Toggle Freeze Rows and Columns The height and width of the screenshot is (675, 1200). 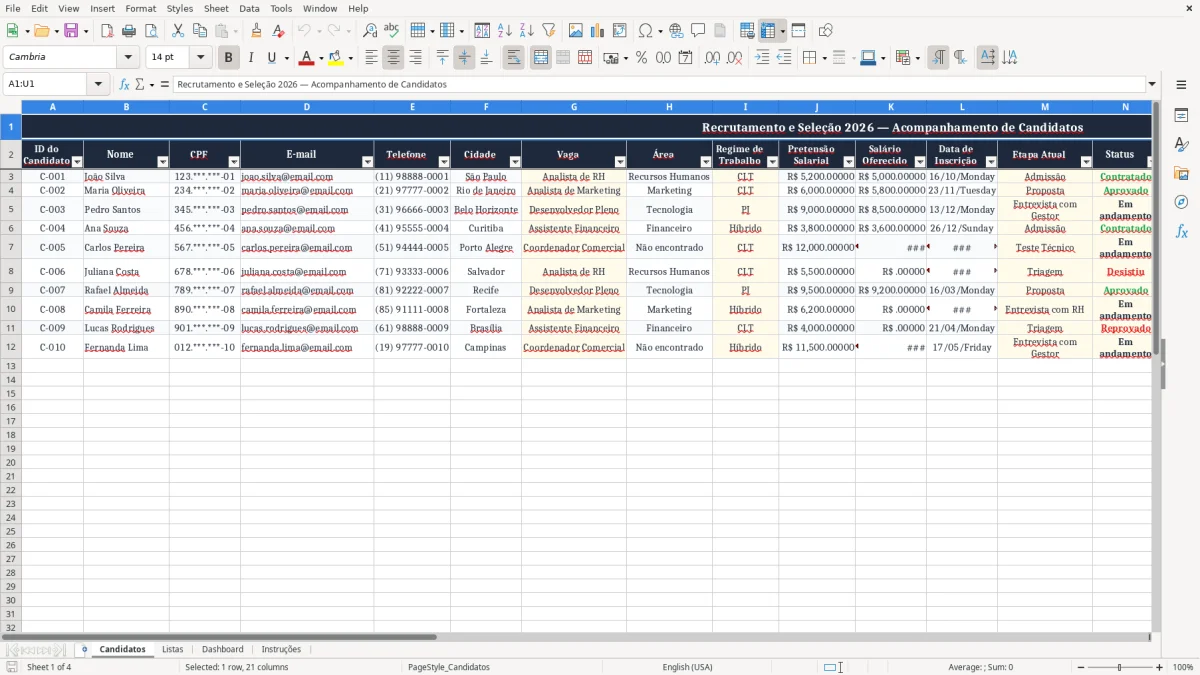tap(768, 31)
